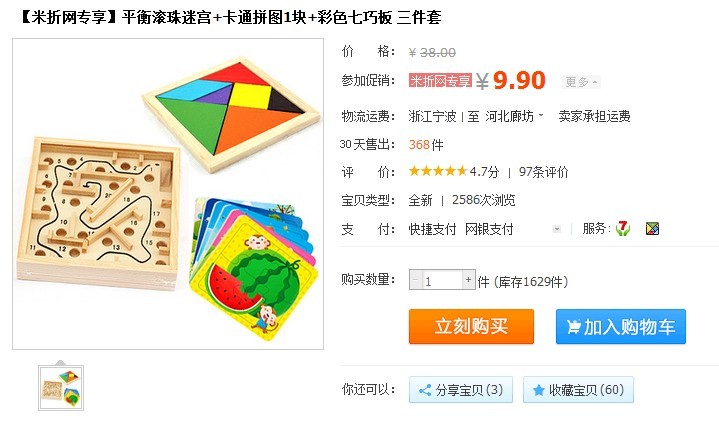Click the colorful square service badge icon

point(652,228)
